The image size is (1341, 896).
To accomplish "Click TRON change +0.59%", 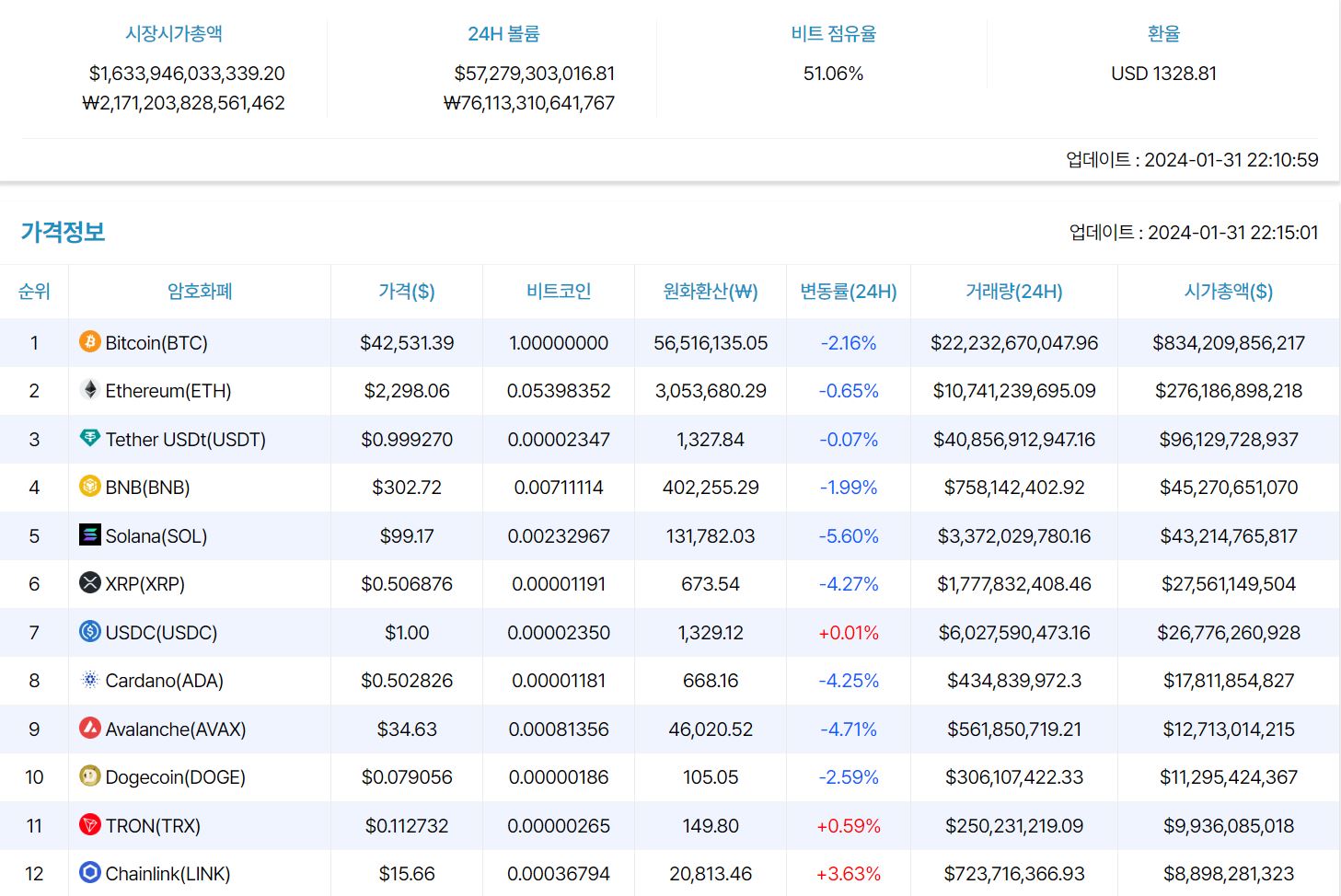I will click(849, 826).
